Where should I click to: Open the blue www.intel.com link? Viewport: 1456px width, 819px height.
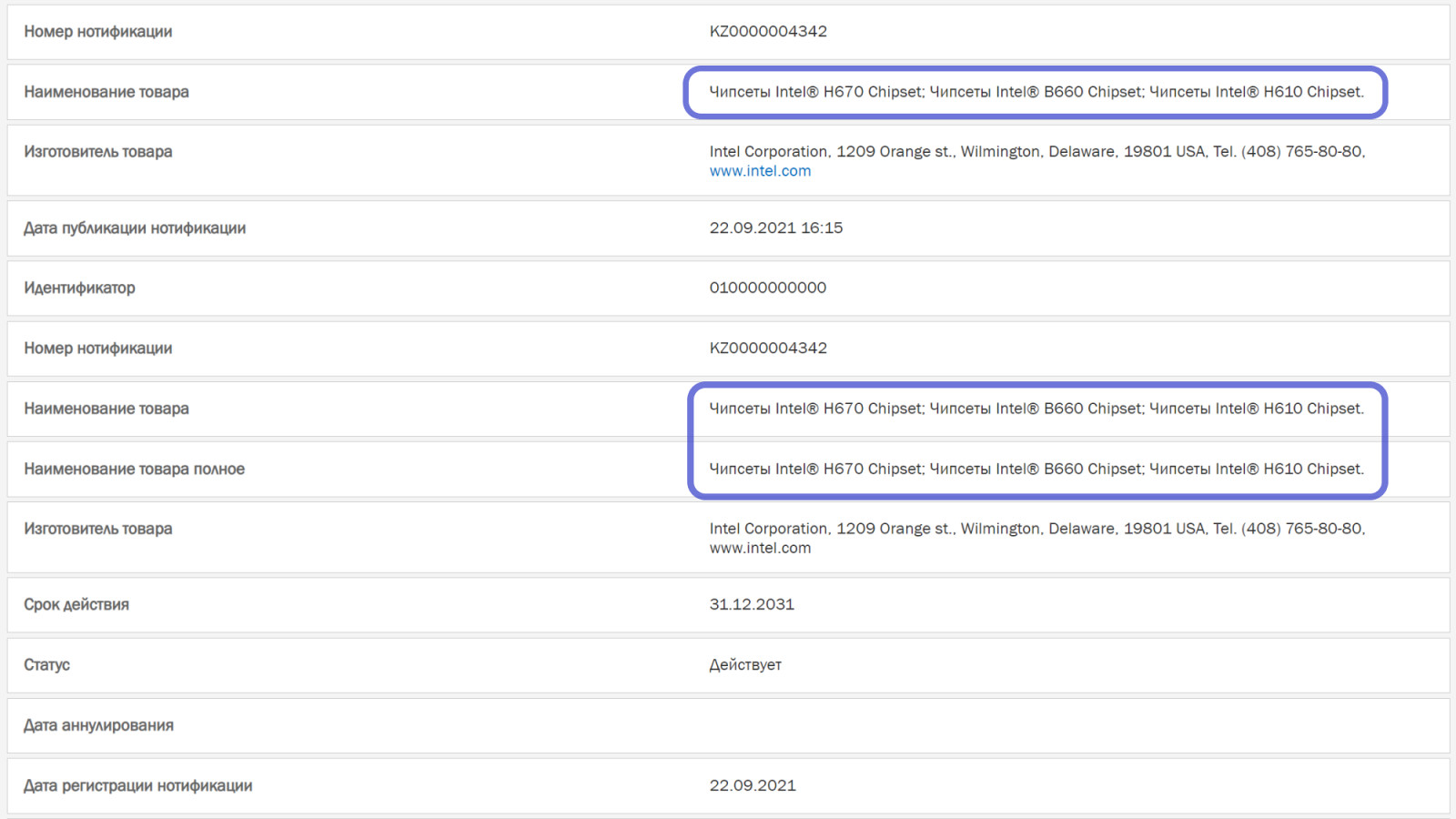[x=760, y=171]
